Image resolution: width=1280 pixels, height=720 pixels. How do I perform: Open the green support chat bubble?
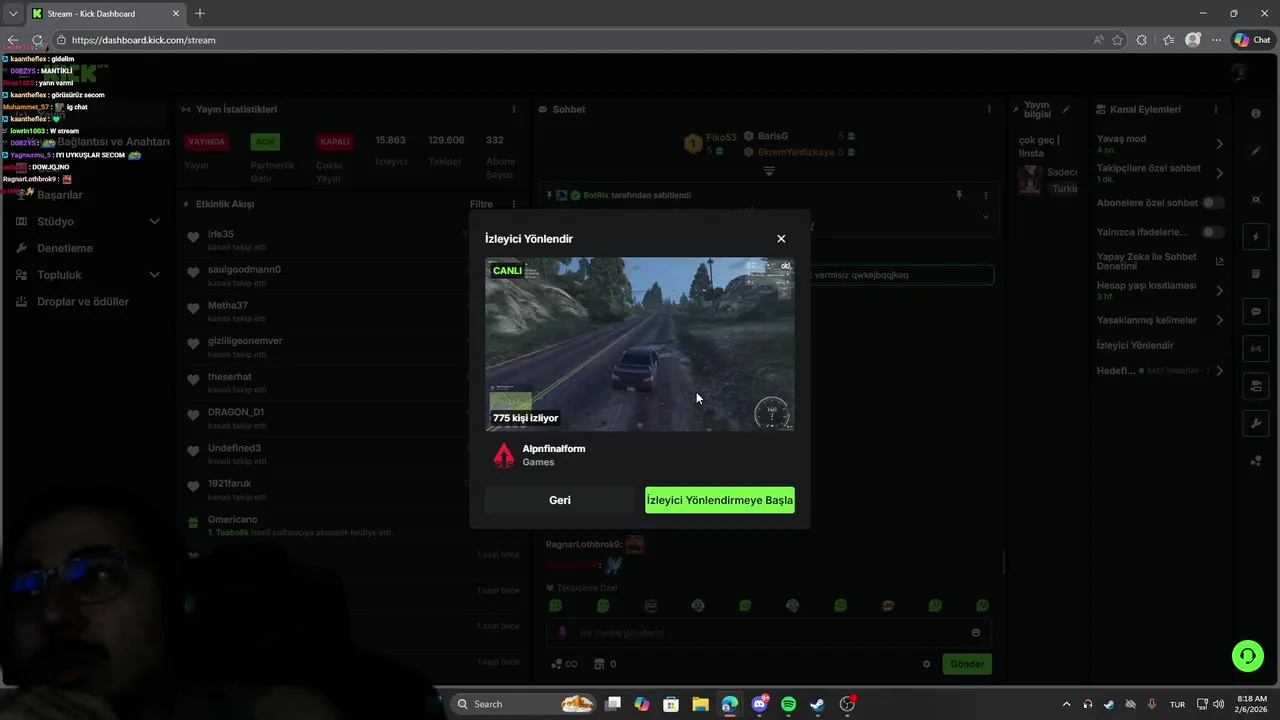(x=1248, y=656)
